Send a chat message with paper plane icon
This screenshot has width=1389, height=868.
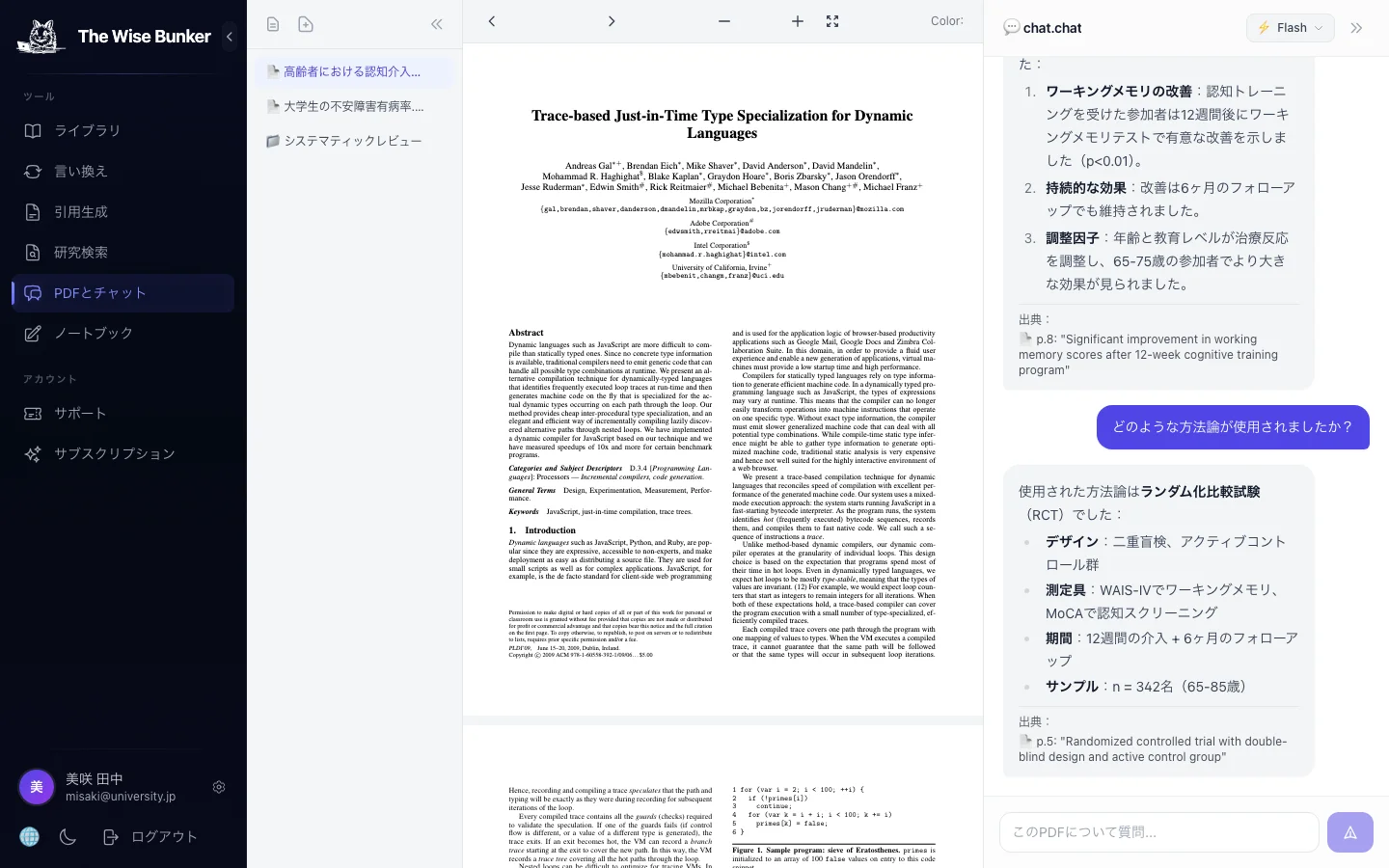pyautogui.click(x=1349, y=831)
